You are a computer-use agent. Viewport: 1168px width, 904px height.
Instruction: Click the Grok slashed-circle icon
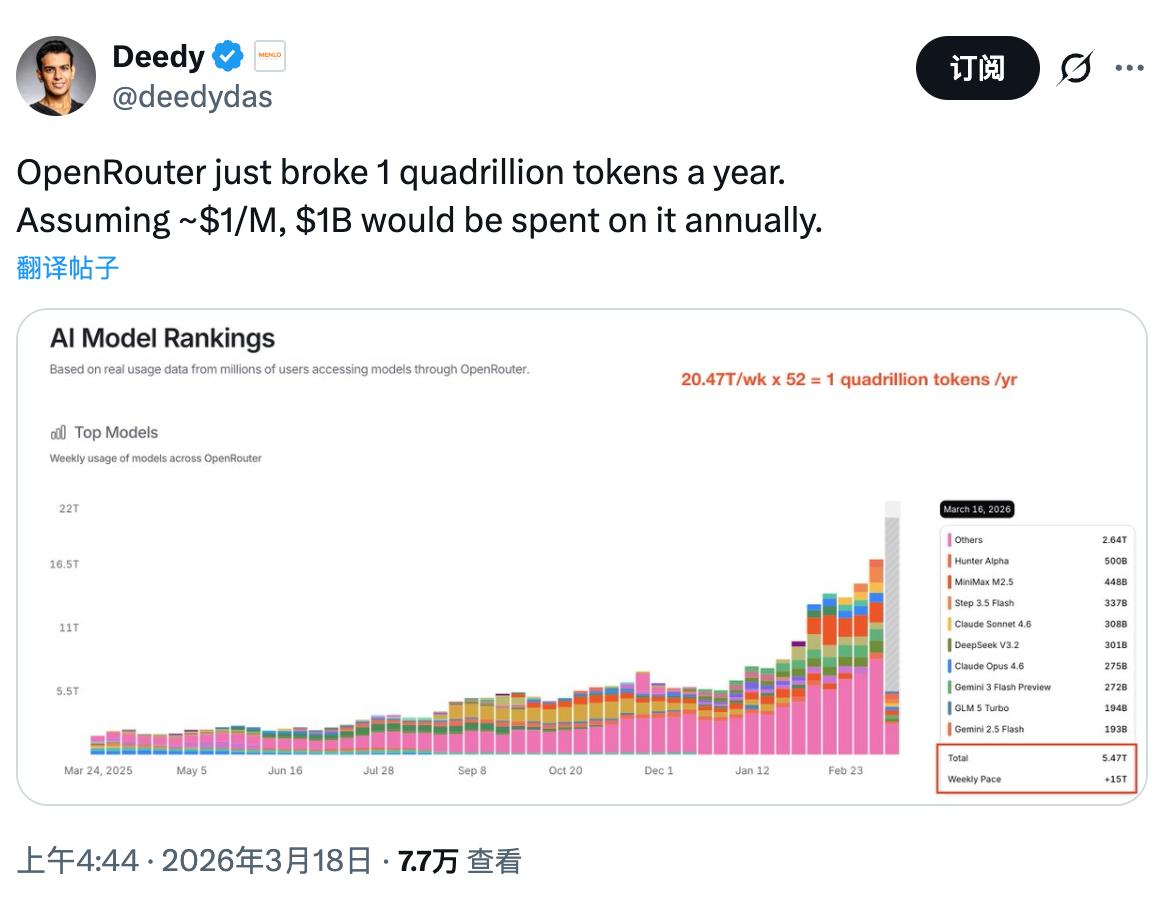point(1075,68)
